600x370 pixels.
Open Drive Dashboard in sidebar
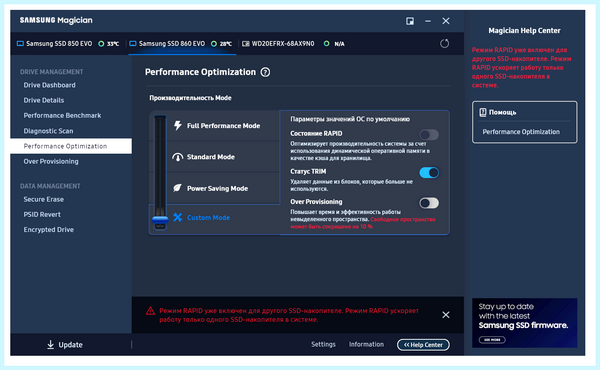49,85
